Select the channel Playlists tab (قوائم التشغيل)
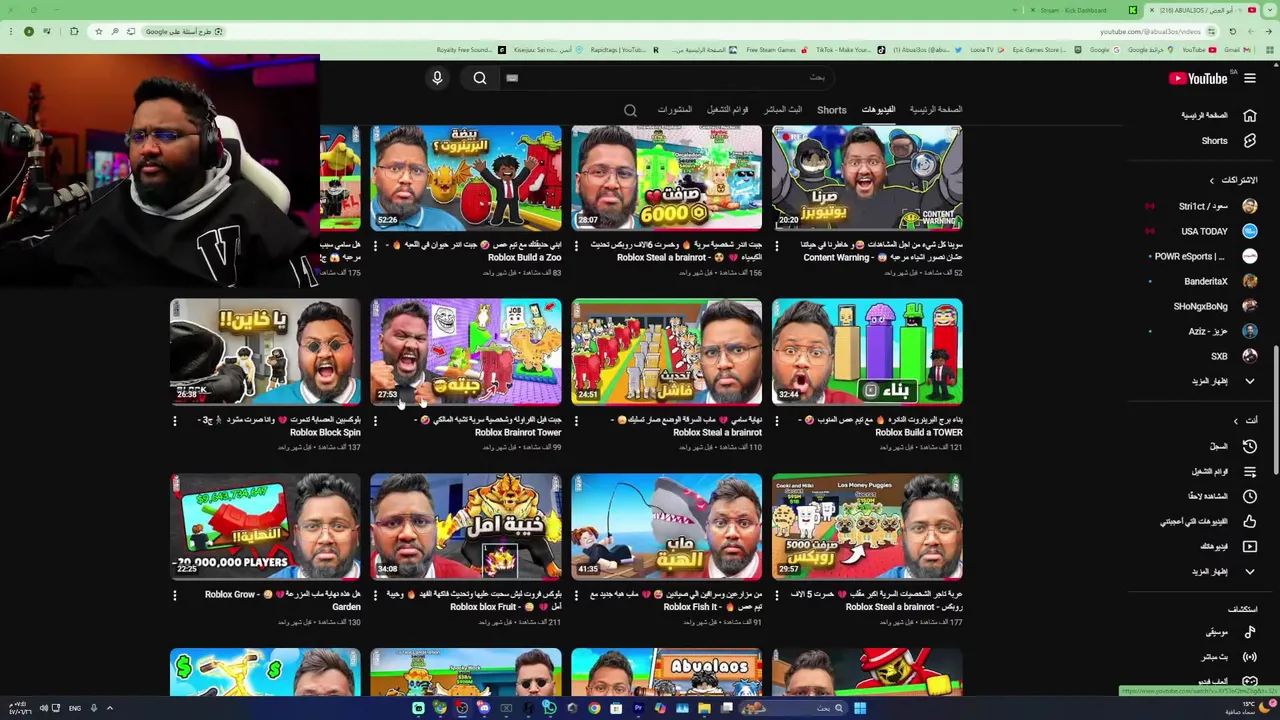Image resolution: width=1280 pixels, height=720 pixels. pyautogui.click(x=727, y=110)
